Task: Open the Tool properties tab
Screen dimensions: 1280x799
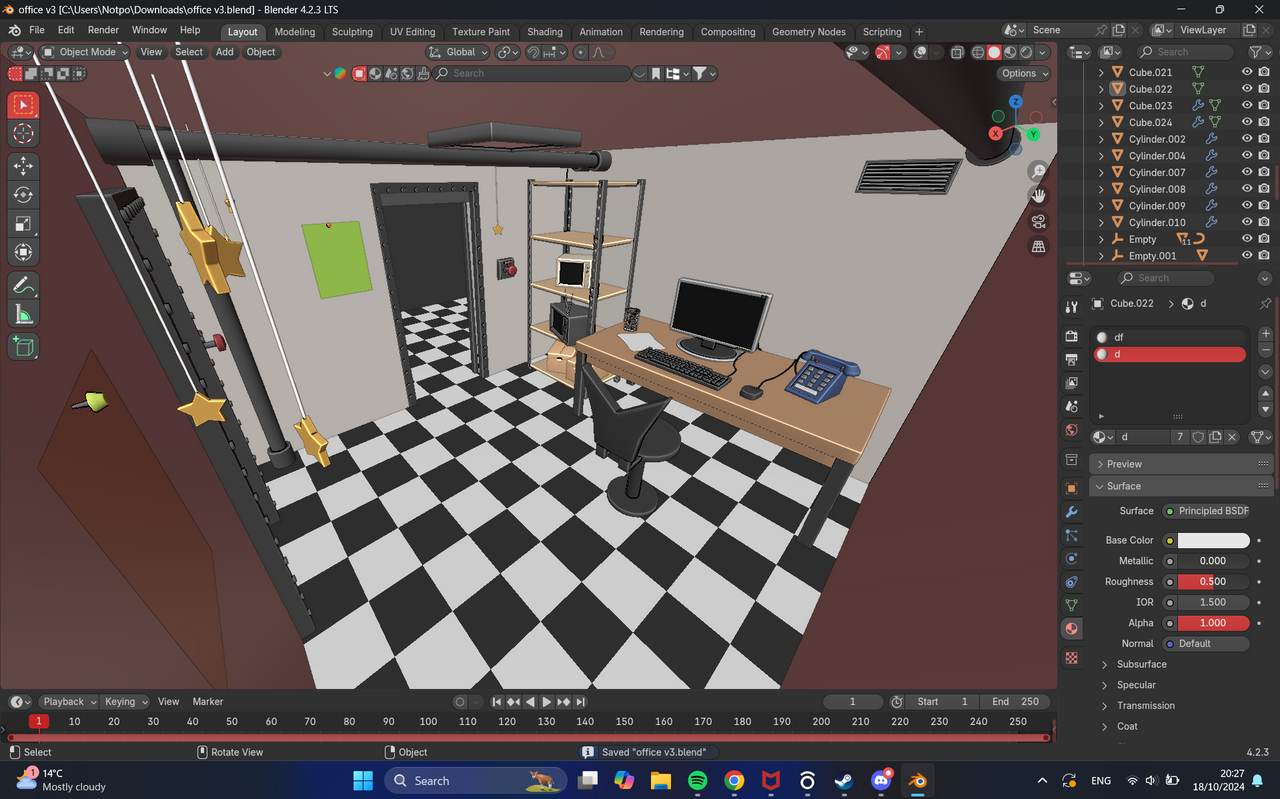Action: [x=1072, y=307]
